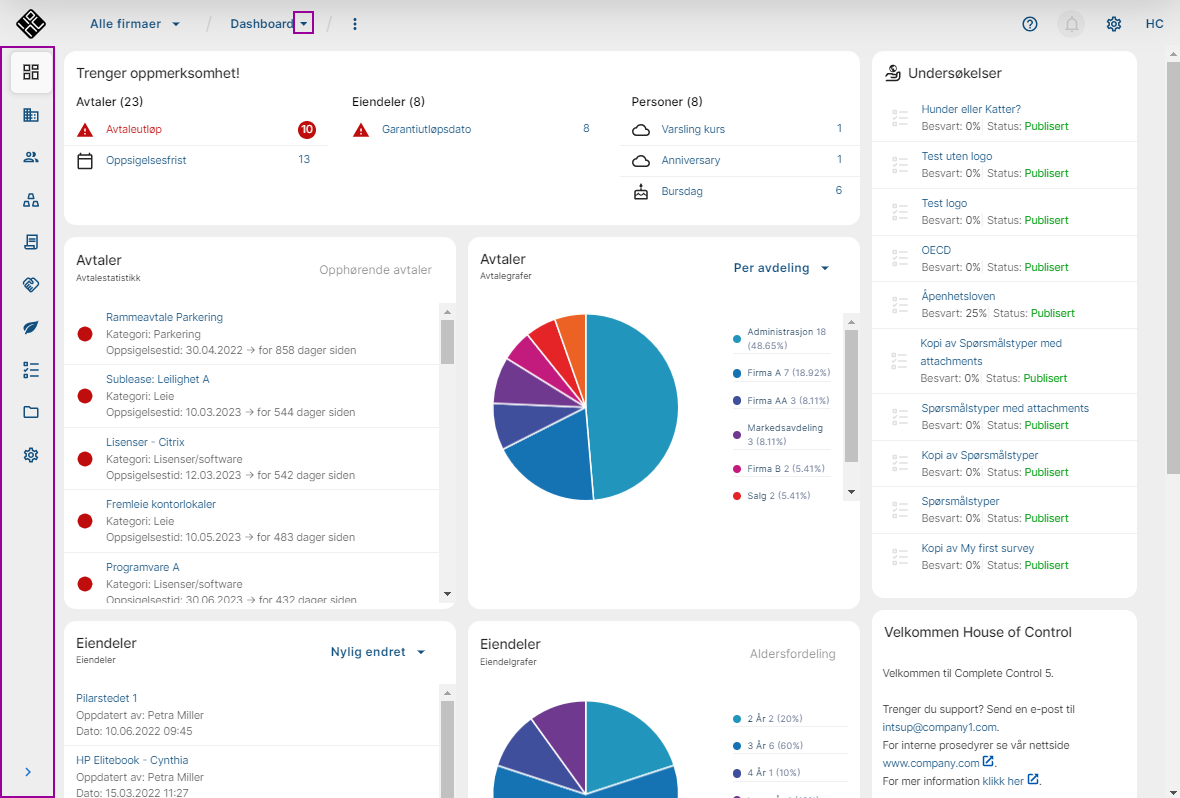Click the intsup@company1.com email link
The image size is (1180, 798).
coord(939,727)
